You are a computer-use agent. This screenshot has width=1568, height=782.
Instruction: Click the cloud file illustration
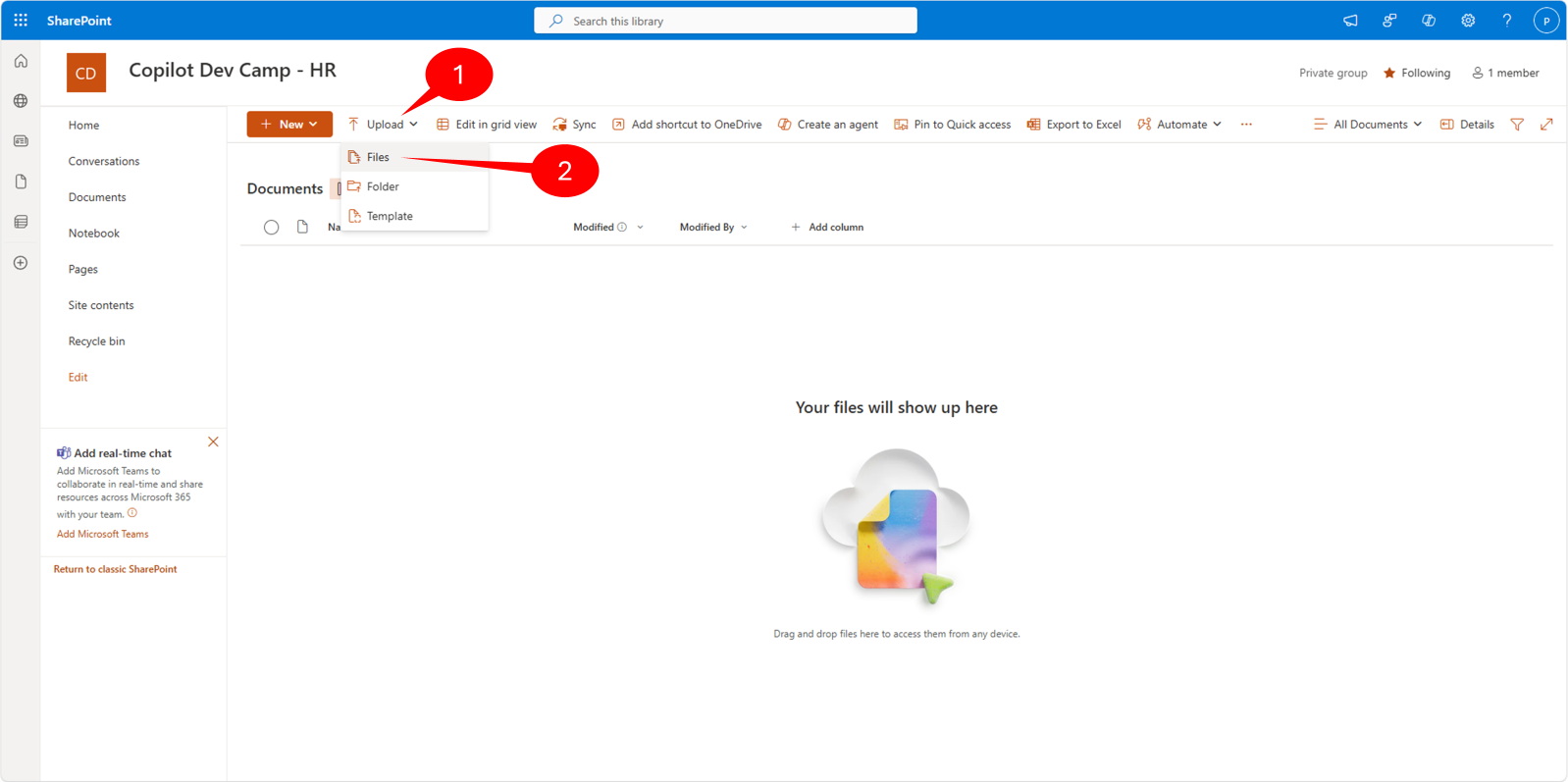896,527
